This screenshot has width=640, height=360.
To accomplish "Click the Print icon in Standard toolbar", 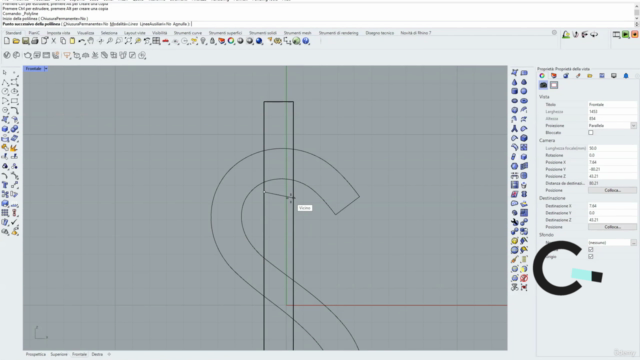I will coord(35,41).
